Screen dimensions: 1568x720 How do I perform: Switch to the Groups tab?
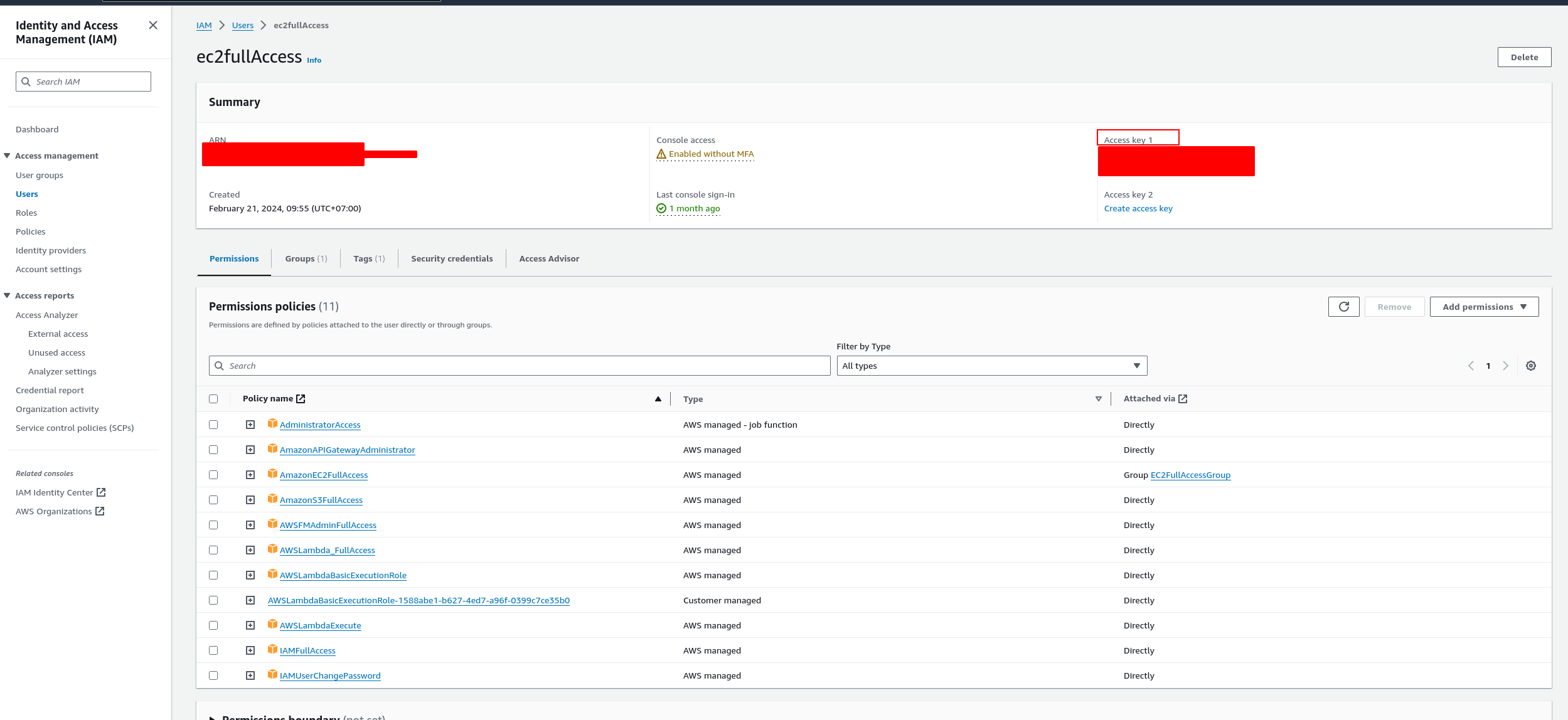[306, 258]
